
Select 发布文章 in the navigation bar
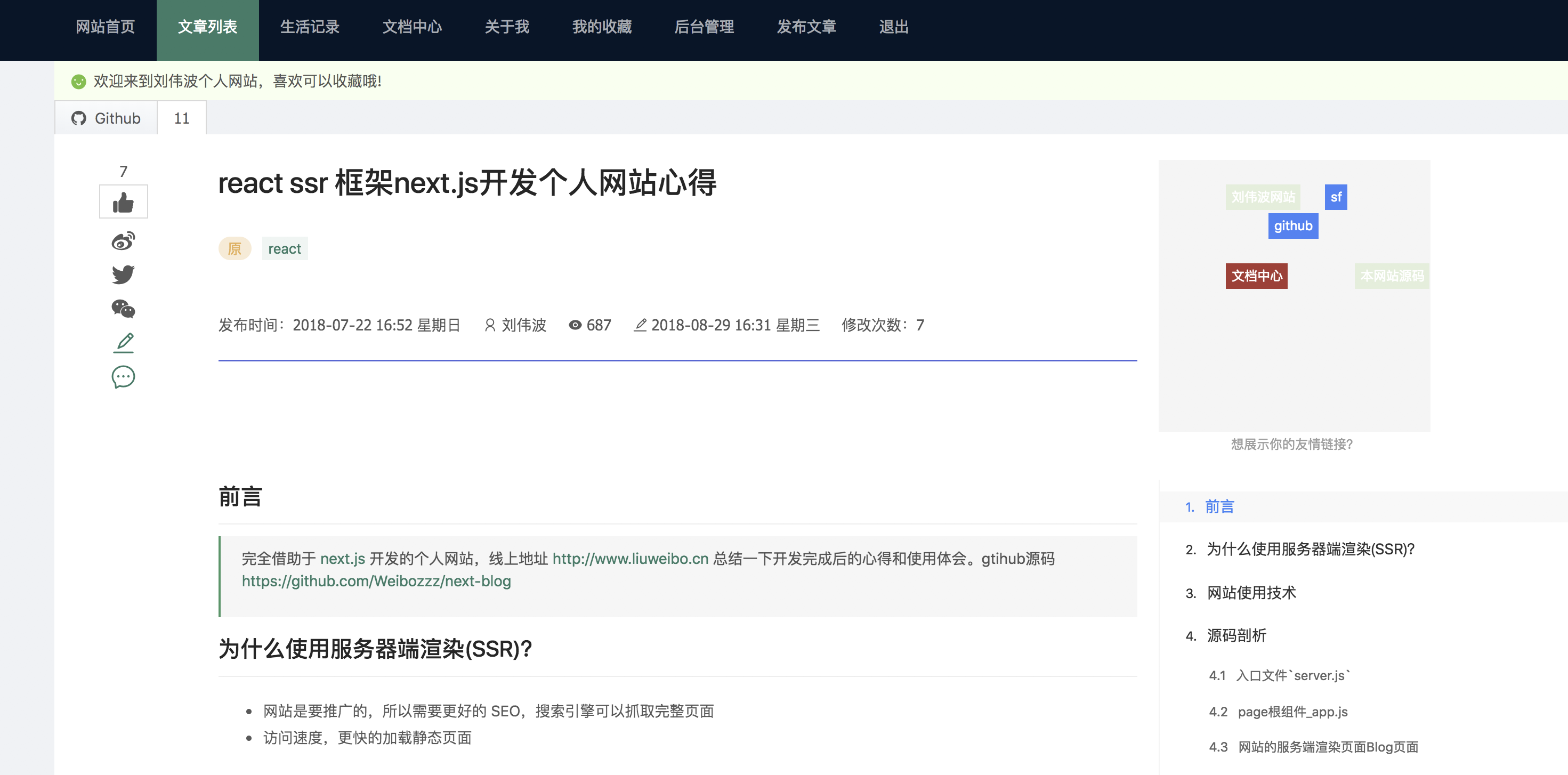pyautogui.click(x=806, y=27)
